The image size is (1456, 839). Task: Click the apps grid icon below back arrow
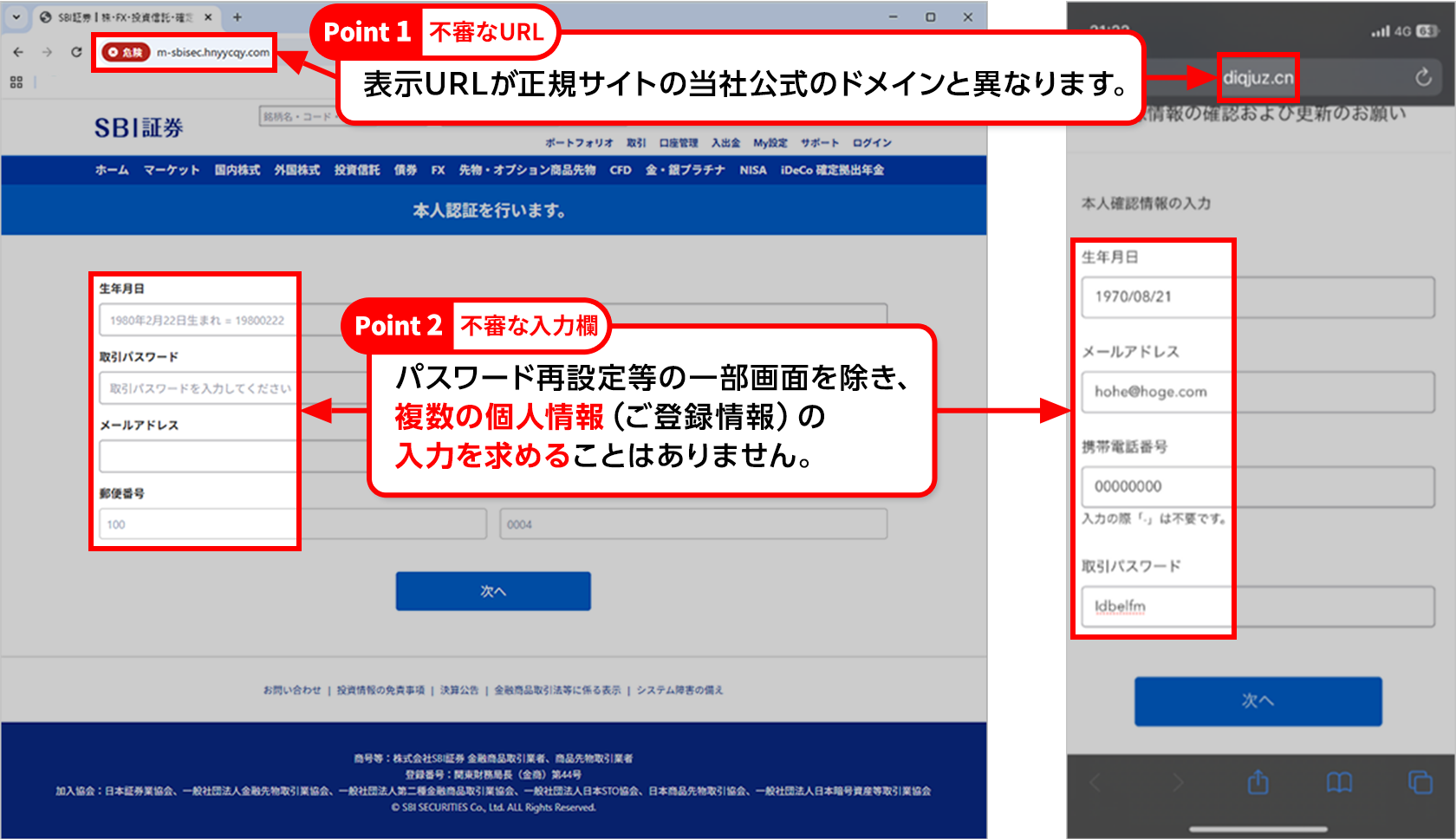pyautogui.click(x=16, y=82)
